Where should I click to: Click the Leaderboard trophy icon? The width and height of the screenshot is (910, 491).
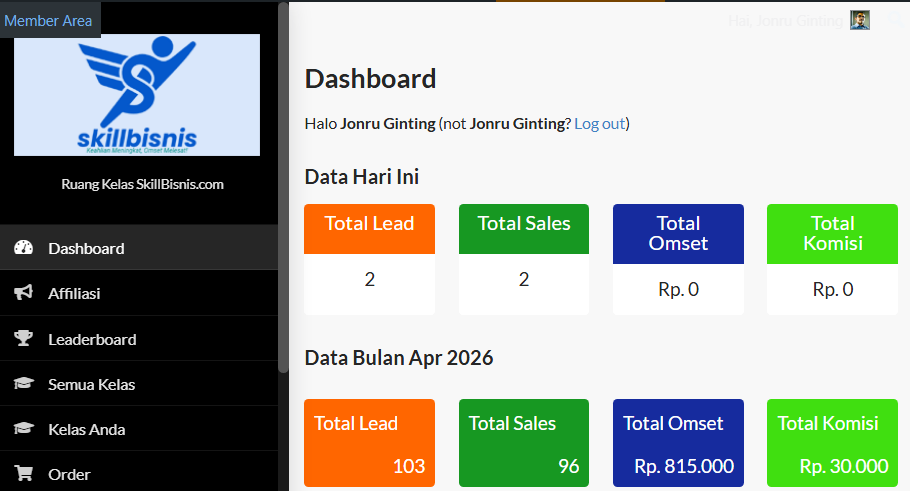point(24,339)
